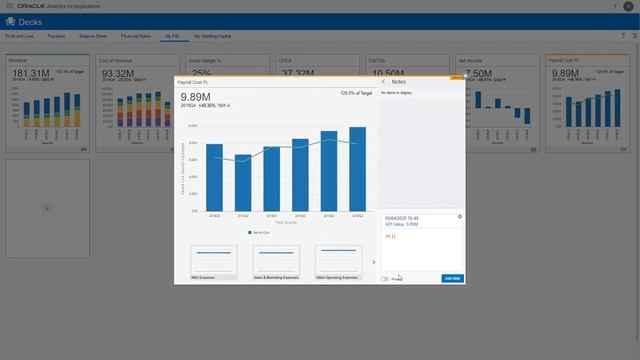Open the My Working Capital tab
640x360 pixels.
(213, 36)
